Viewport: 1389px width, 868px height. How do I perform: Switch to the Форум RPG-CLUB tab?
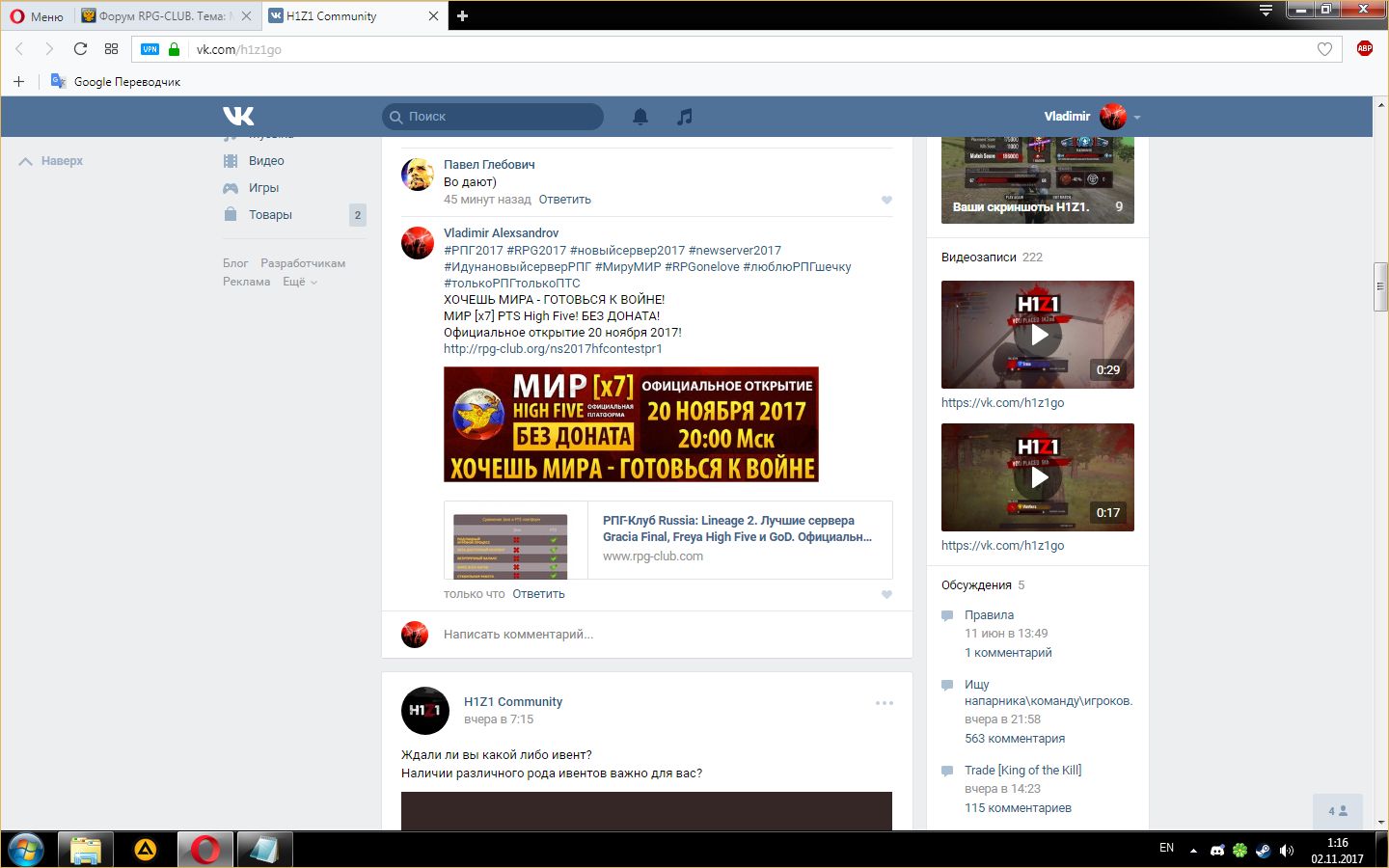[162, 16]
